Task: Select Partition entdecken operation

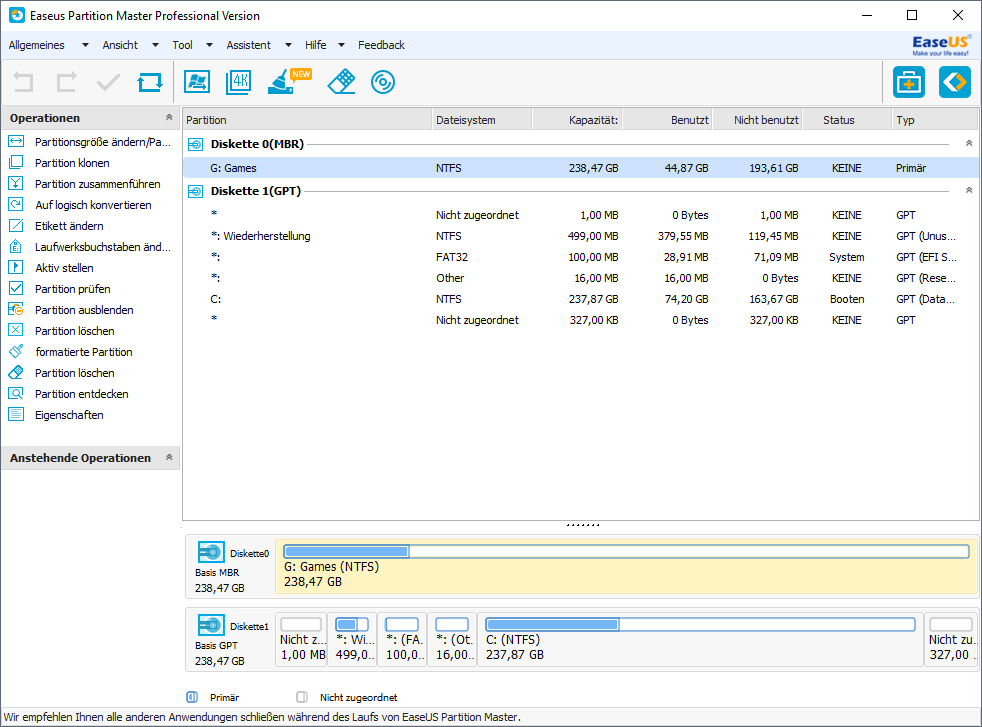Action: pyautogui.click(x=68, y=394)
